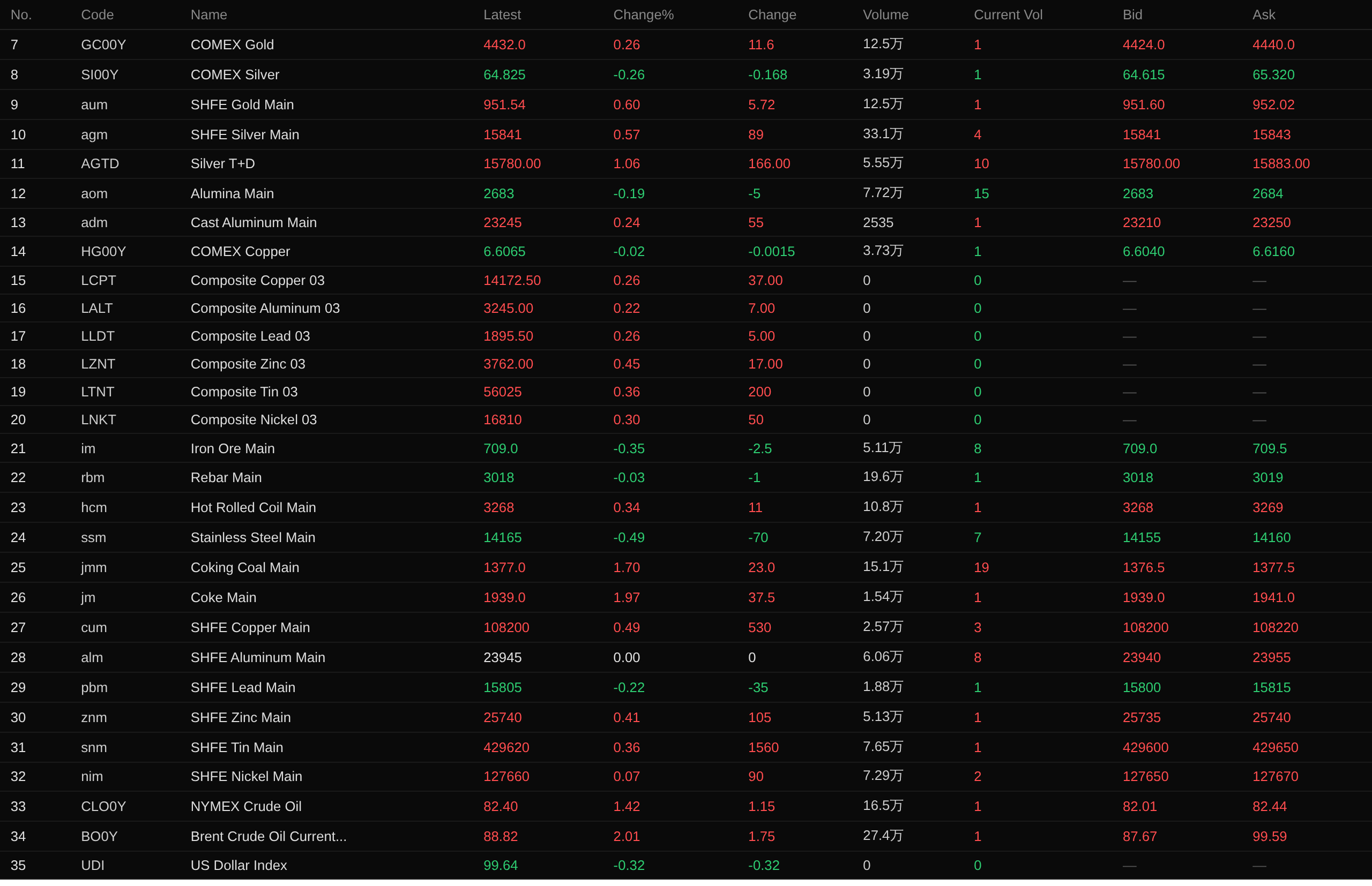This screenshot has height=886, width=1372.
Task: Click the 33.1万 volume value
Action: (883, 134)
